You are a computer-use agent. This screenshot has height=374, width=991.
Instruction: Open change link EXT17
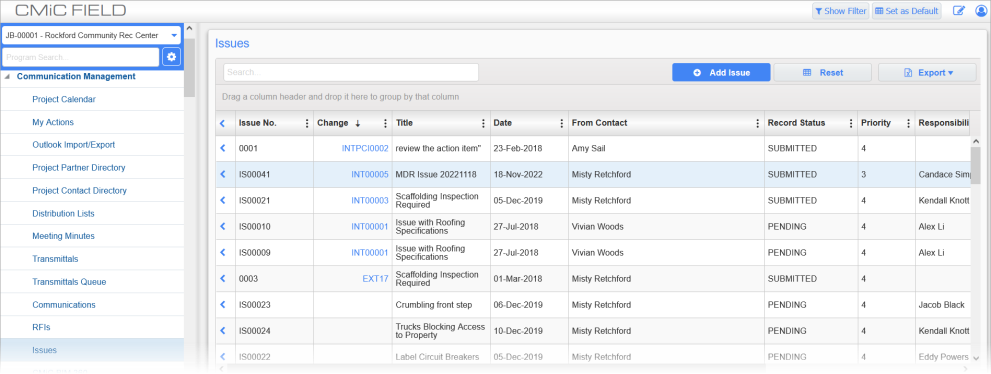(x=375, y=278)
